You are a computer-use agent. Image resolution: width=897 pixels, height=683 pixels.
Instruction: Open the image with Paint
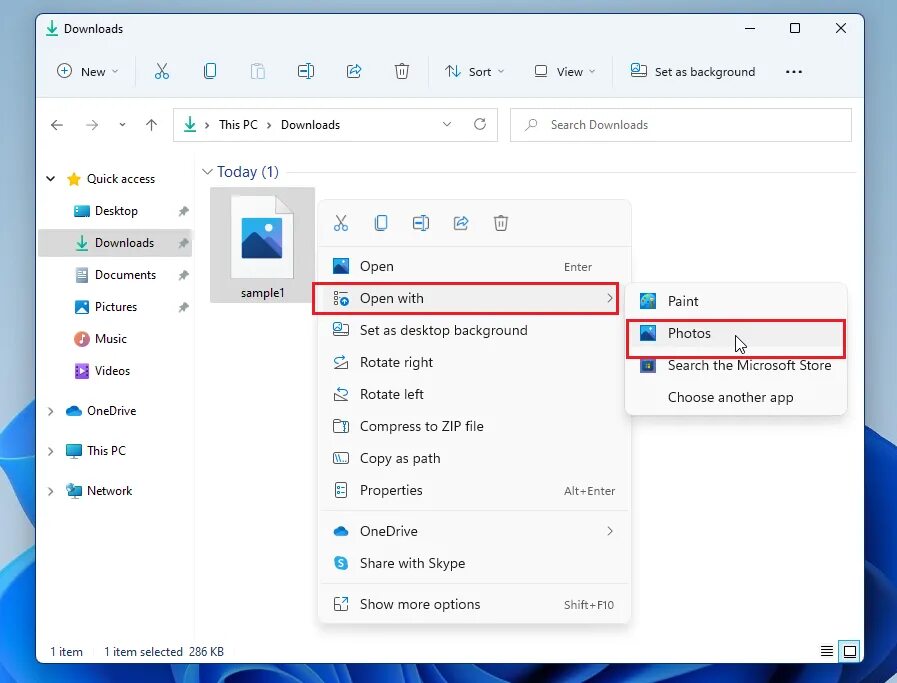point(736,301)
